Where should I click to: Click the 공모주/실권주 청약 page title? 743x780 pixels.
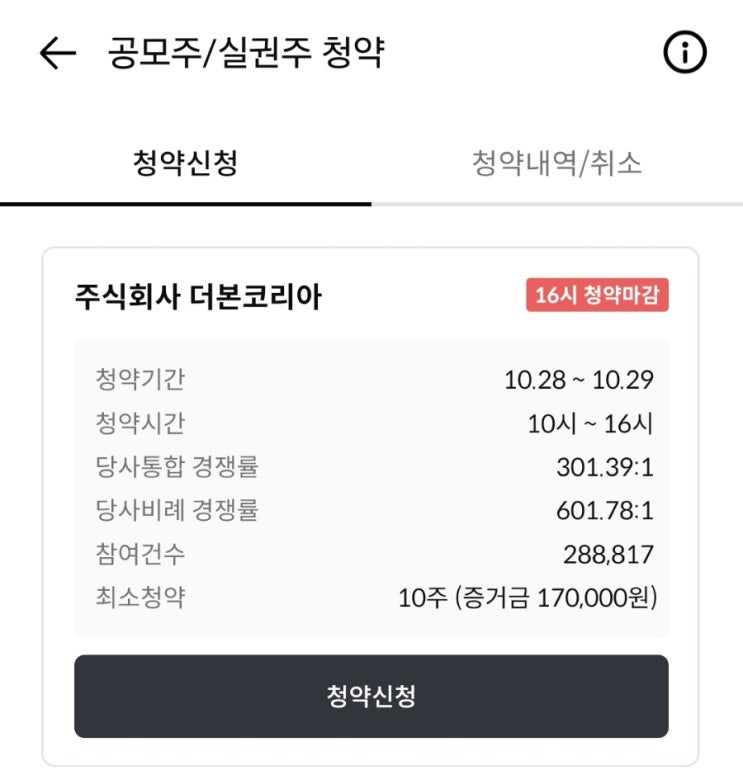245,53
